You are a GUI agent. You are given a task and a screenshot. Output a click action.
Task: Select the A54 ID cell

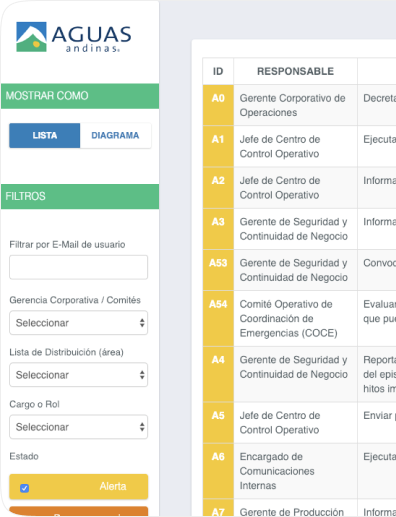(x=218, y=318)
